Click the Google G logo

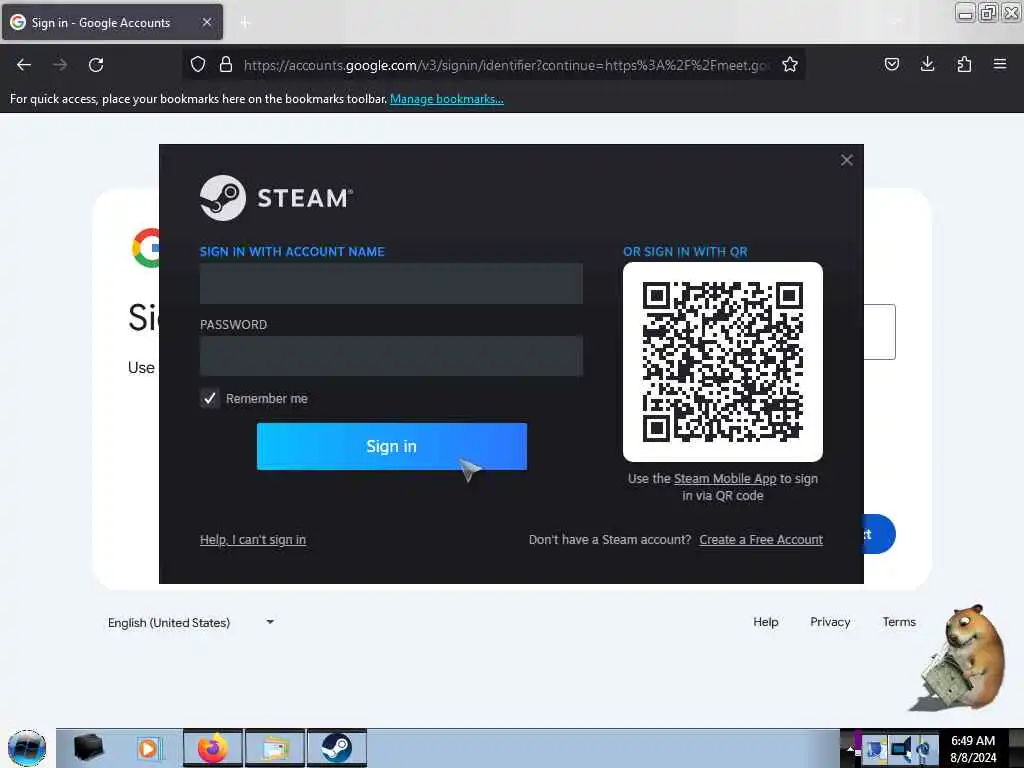[146, 248]
